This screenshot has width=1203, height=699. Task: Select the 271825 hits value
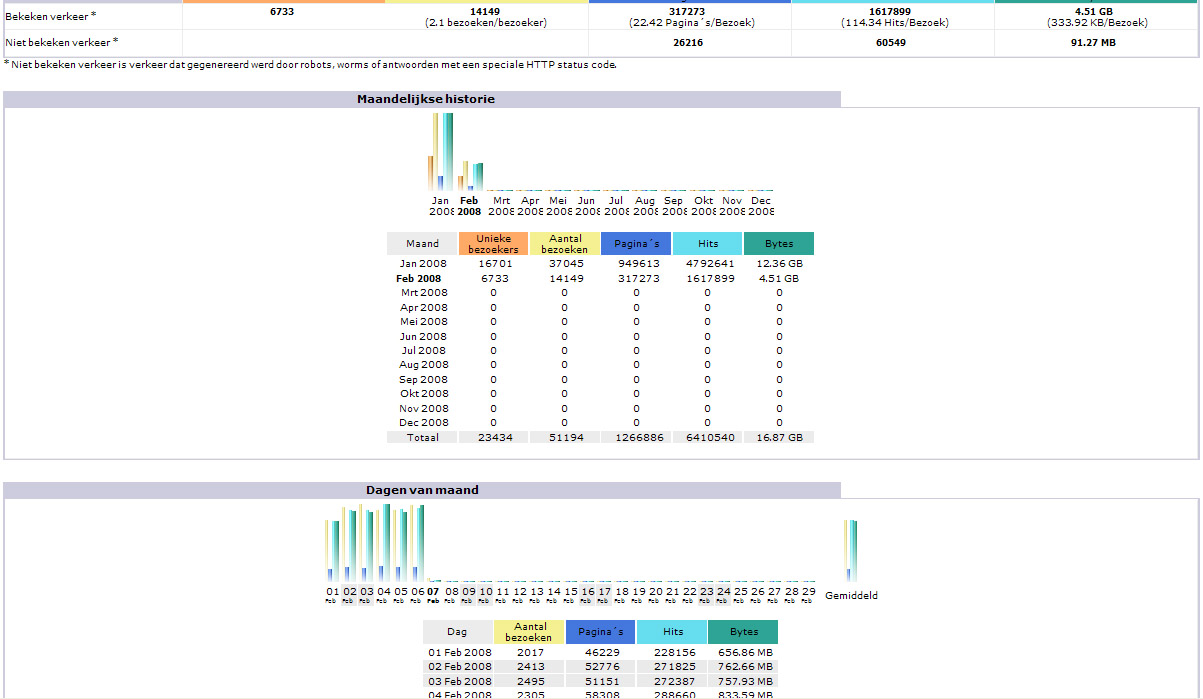[674, 667]
